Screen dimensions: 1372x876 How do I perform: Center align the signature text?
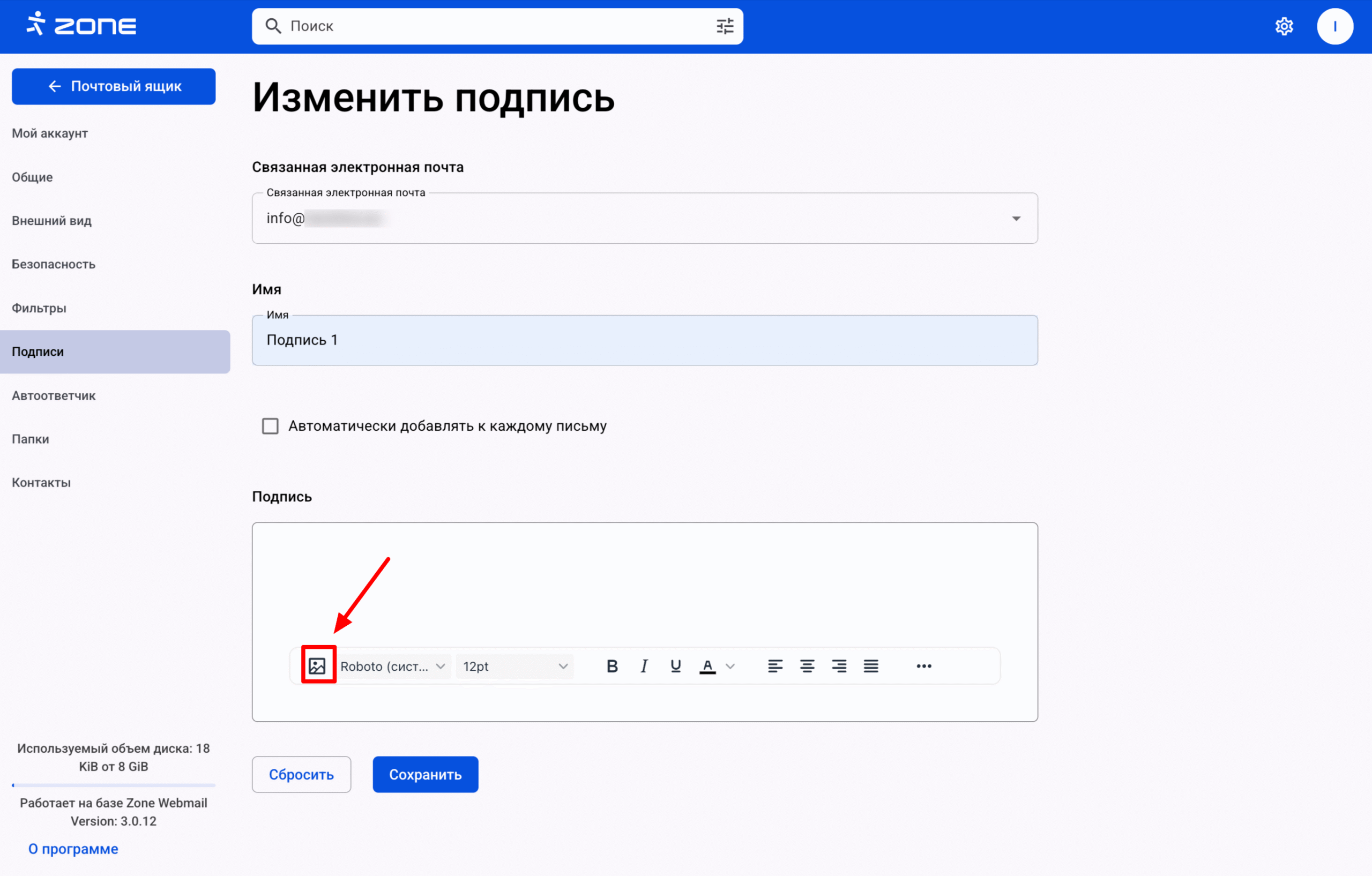(x=807, y=666)
